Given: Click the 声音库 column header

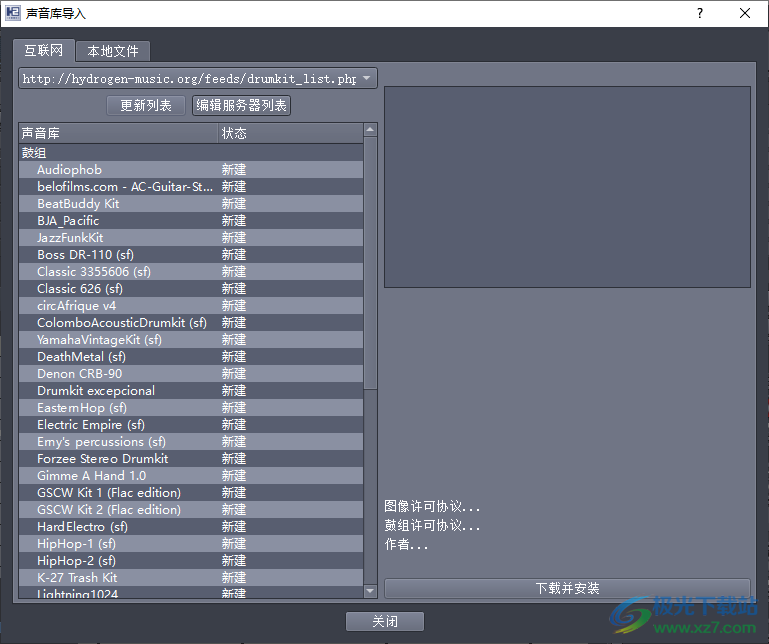Looking at the screenshot, I should [x=118, y=133].
